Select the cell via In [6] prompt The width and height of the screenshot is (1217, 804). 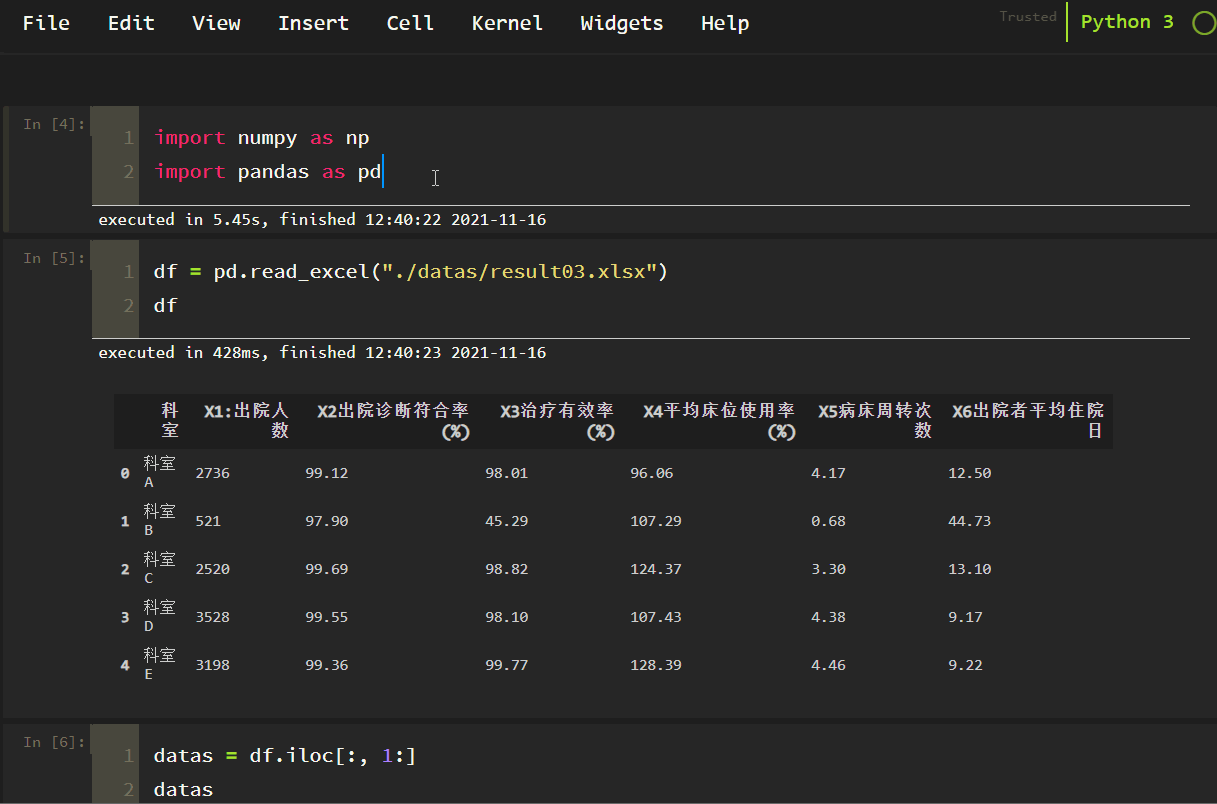[54, 741]
